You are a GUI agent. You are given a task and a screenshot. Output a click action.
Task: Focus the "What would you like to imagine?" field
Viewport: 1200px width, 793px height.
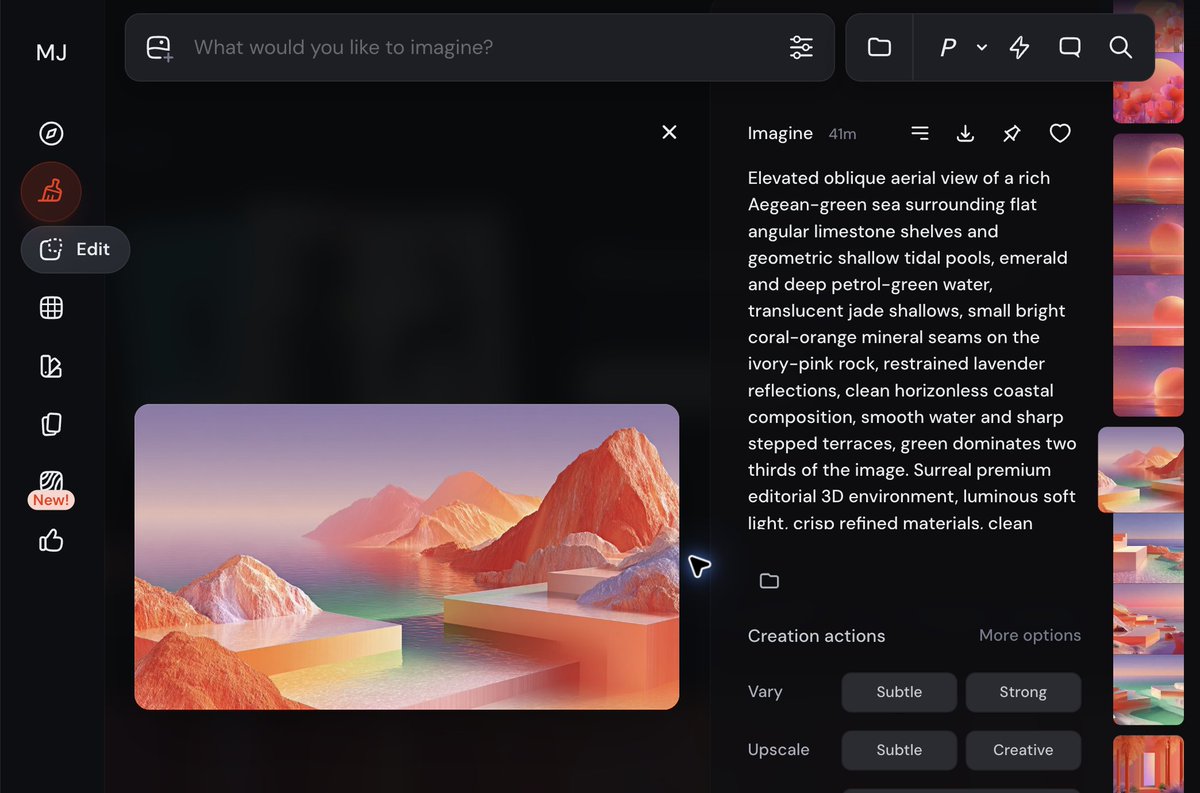(x=480, y=47)
